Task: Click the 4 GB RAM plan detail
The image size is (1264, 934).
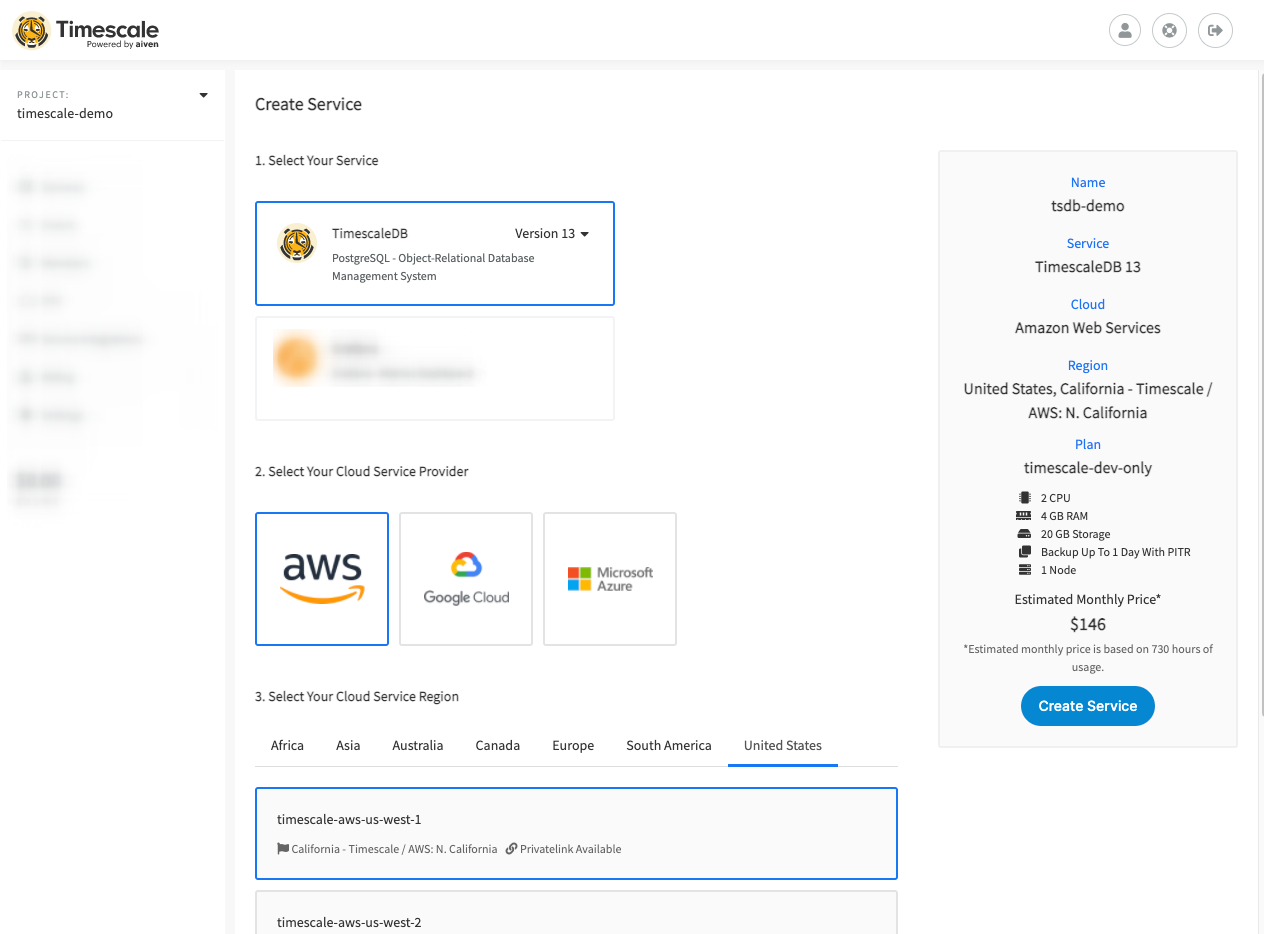Action: pos(1064,516)
